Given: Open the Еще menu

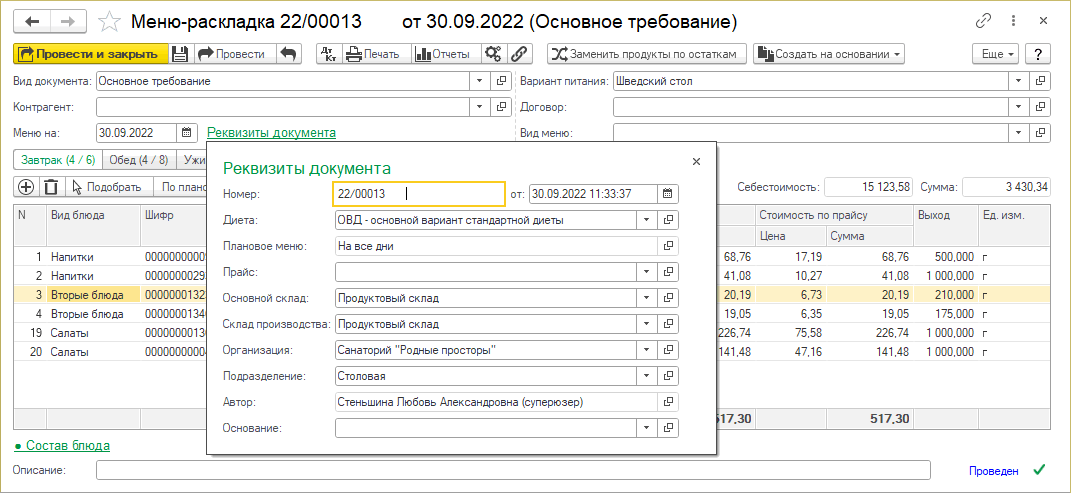Looking at the screenshot, I should (x=996, y=54).
